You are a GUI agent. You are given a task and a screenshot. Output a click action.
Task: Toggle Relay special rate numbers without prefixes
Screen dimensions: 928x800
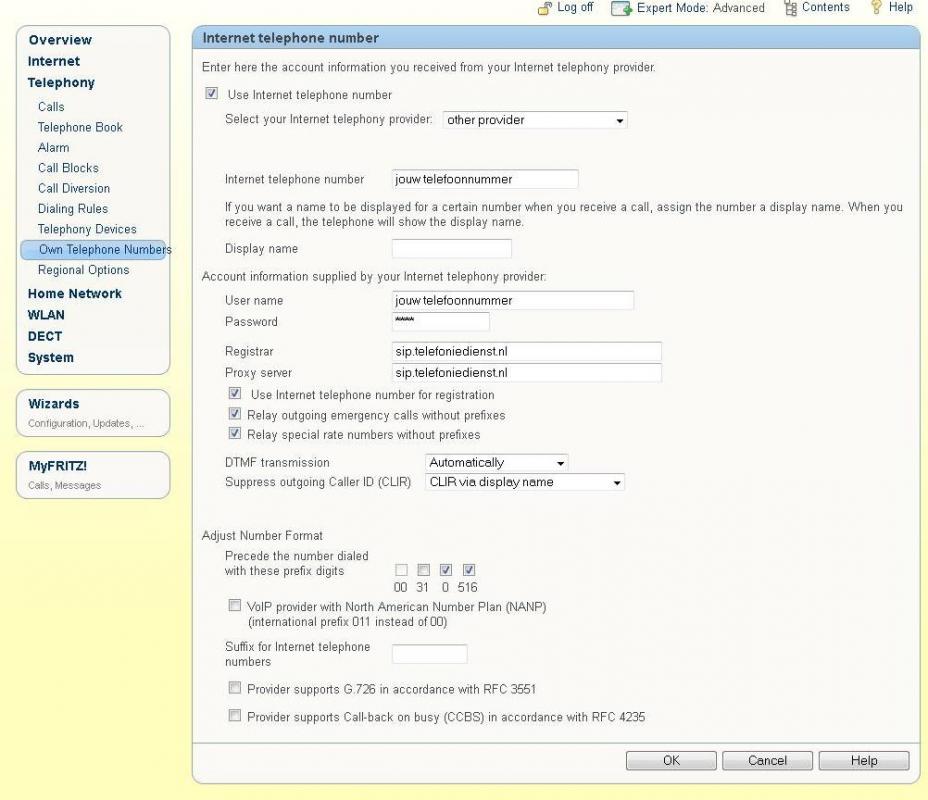[x=235, y=433]
